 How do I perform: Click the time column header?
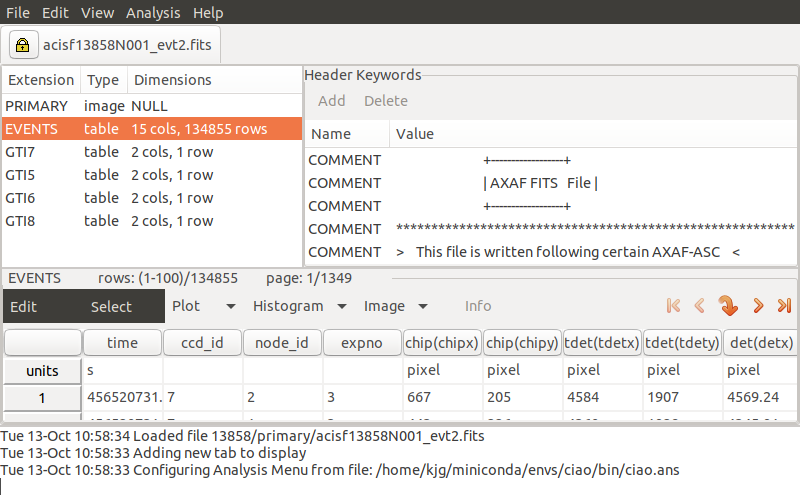[122, 343]
